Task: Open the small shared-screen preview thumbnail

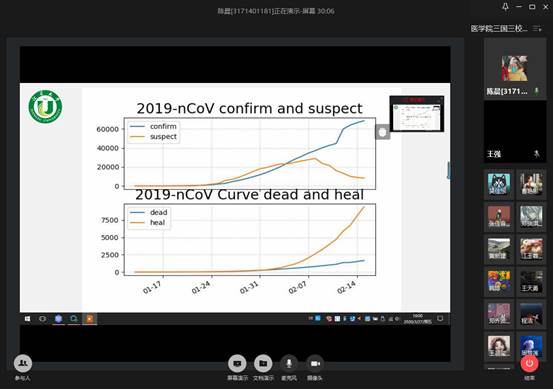Action: [417, 114]
